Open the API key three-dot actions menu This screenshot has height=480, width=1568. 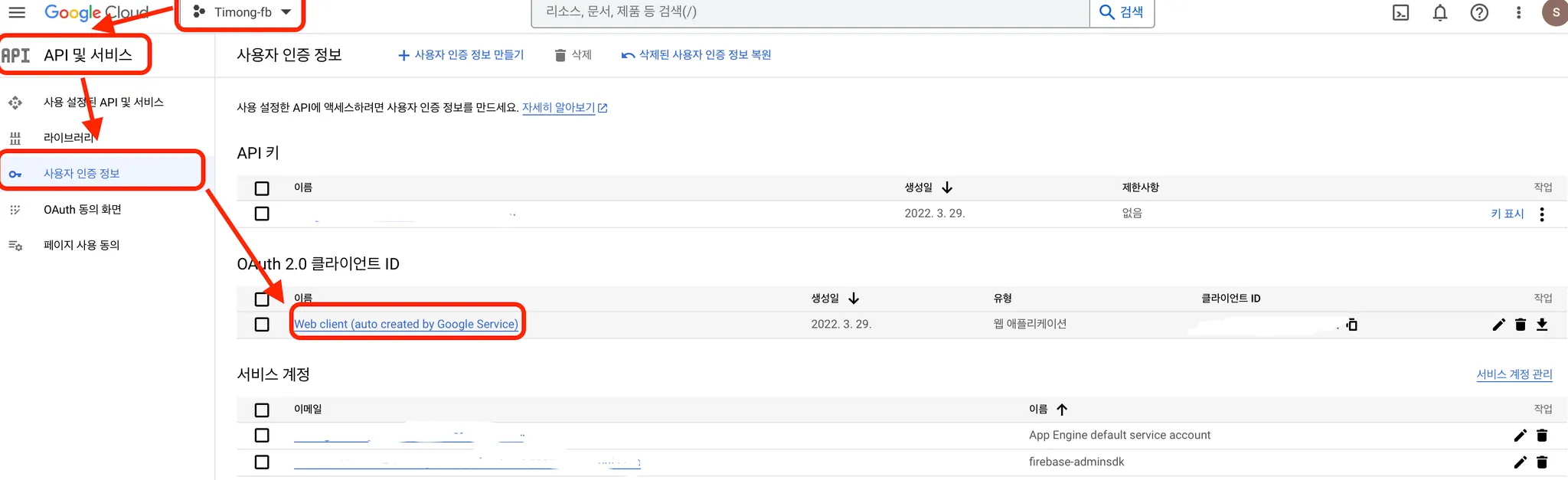coord(1542,214)
